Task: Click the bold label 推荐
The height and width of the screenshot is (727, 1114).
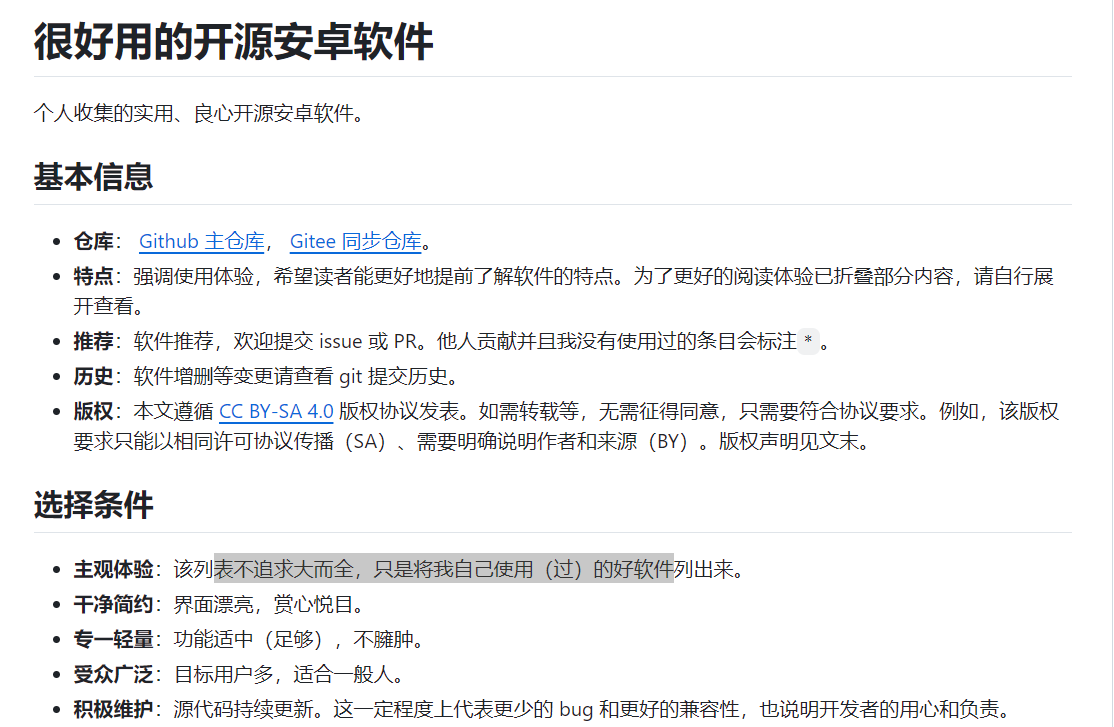Action: coord(93,342)
